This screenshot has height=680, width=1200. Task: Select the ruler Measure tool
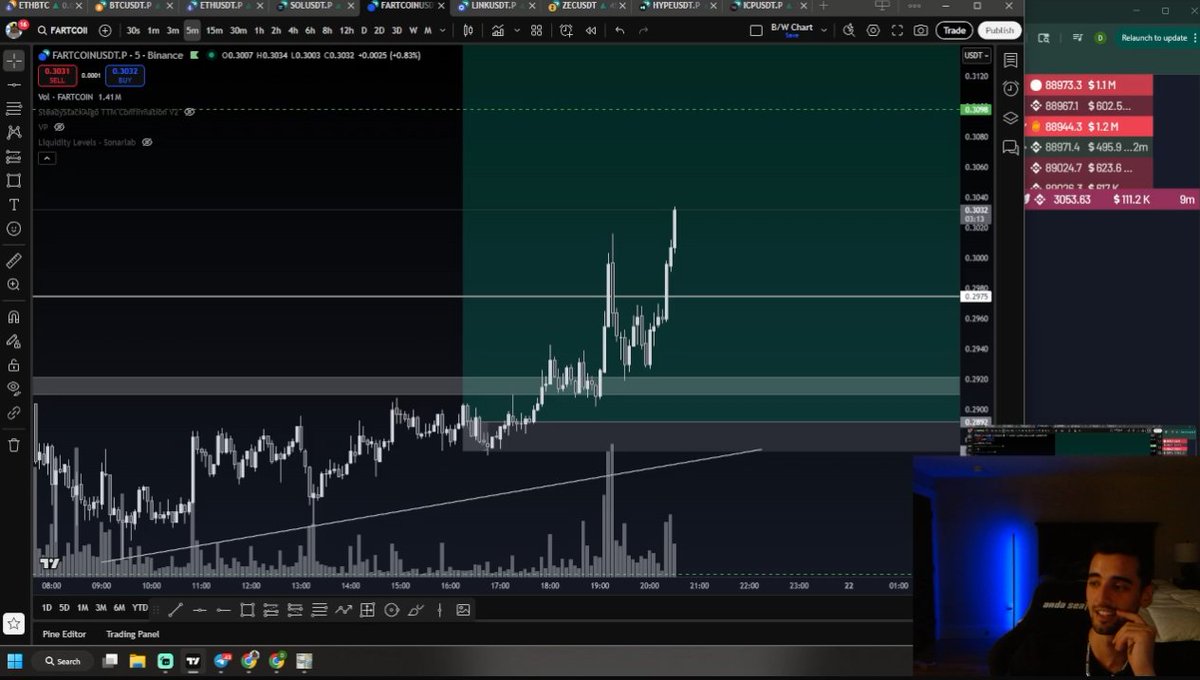pos(14,260)
